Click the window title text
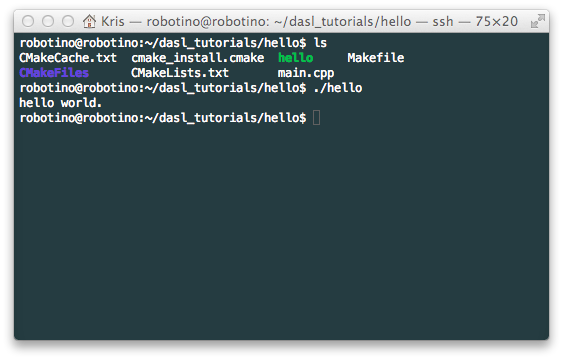 pos(310,22)
